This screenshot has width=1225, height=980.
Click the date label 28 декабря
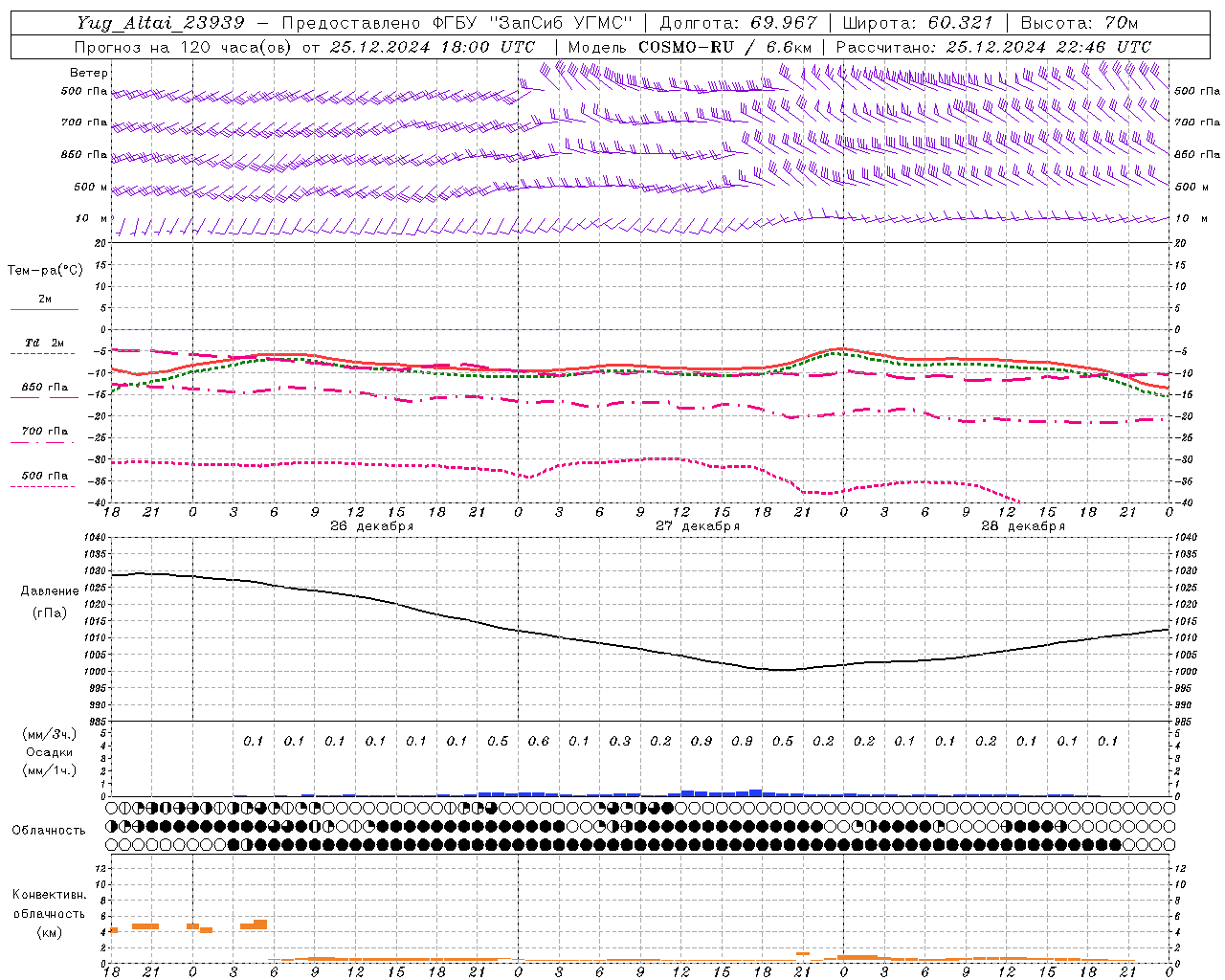(1022, 526)
